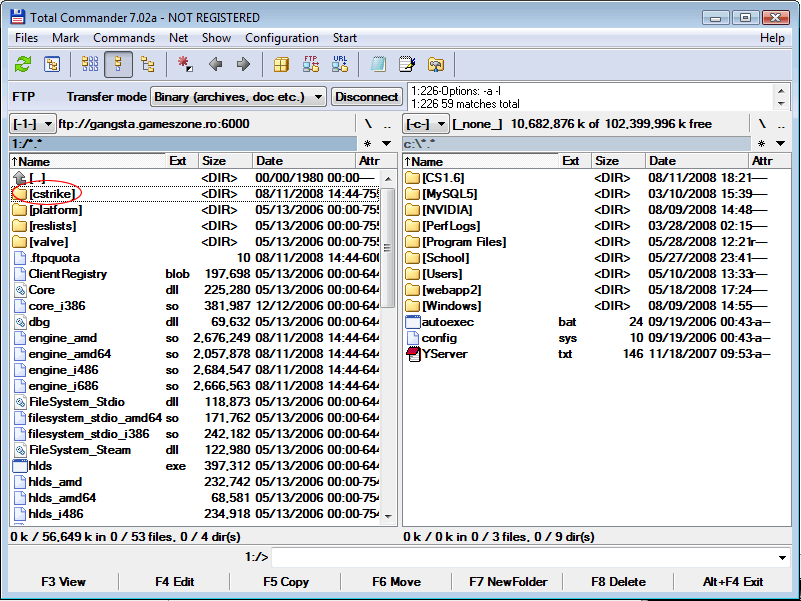Select the cstrike folder in left panel
Viewport: 801px width, 601px height.
(53, 193)
